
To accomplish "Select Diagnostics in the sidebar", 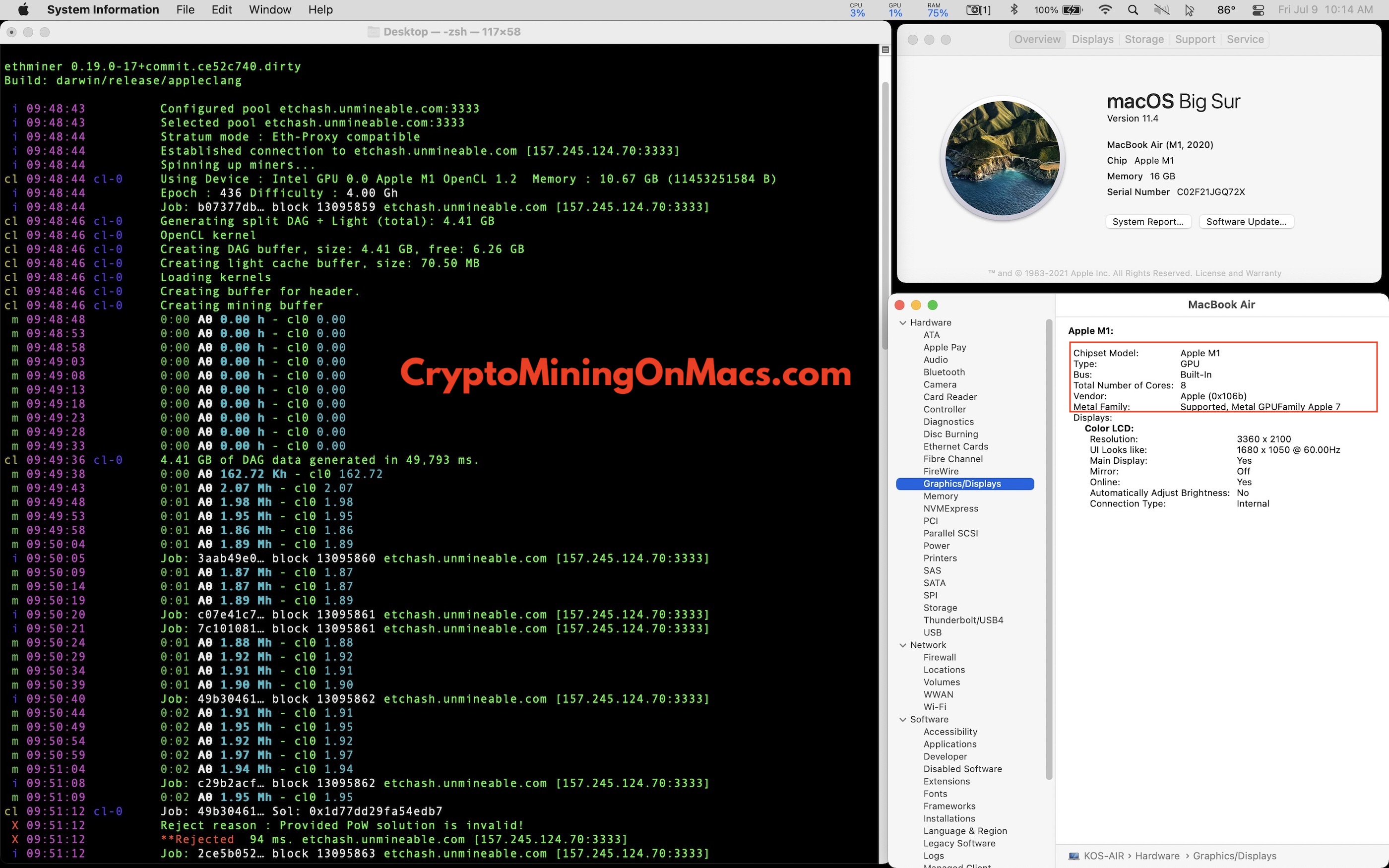I will 948,422.
